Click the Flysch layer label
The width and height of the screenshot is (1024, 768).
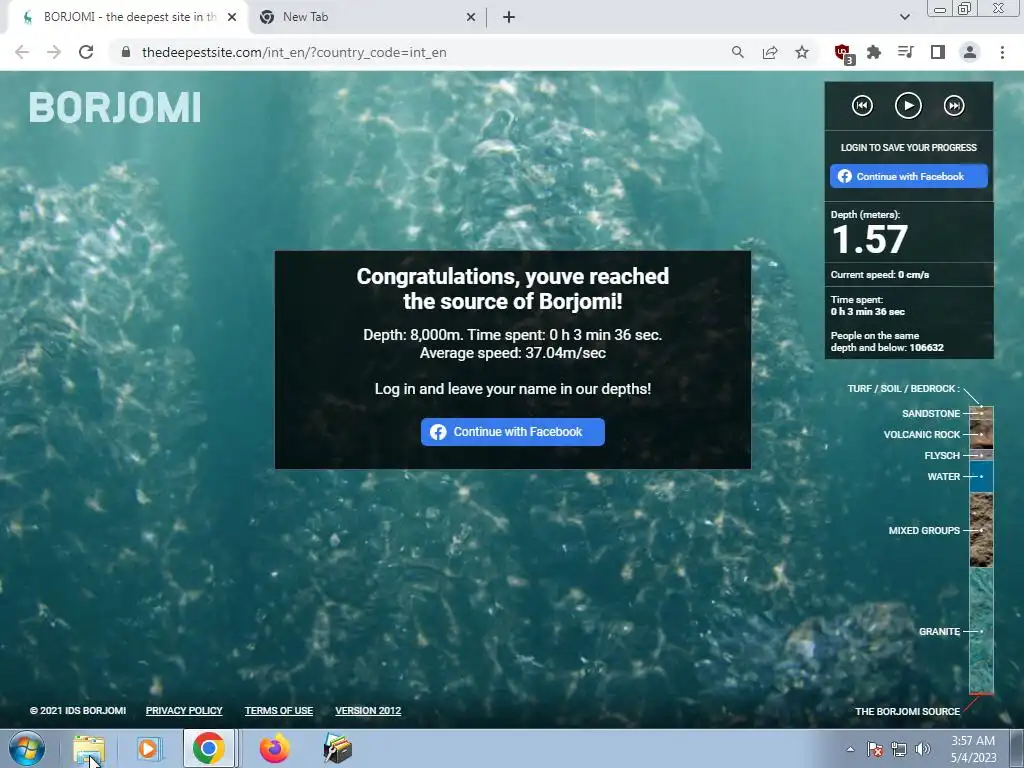point(942,455)
